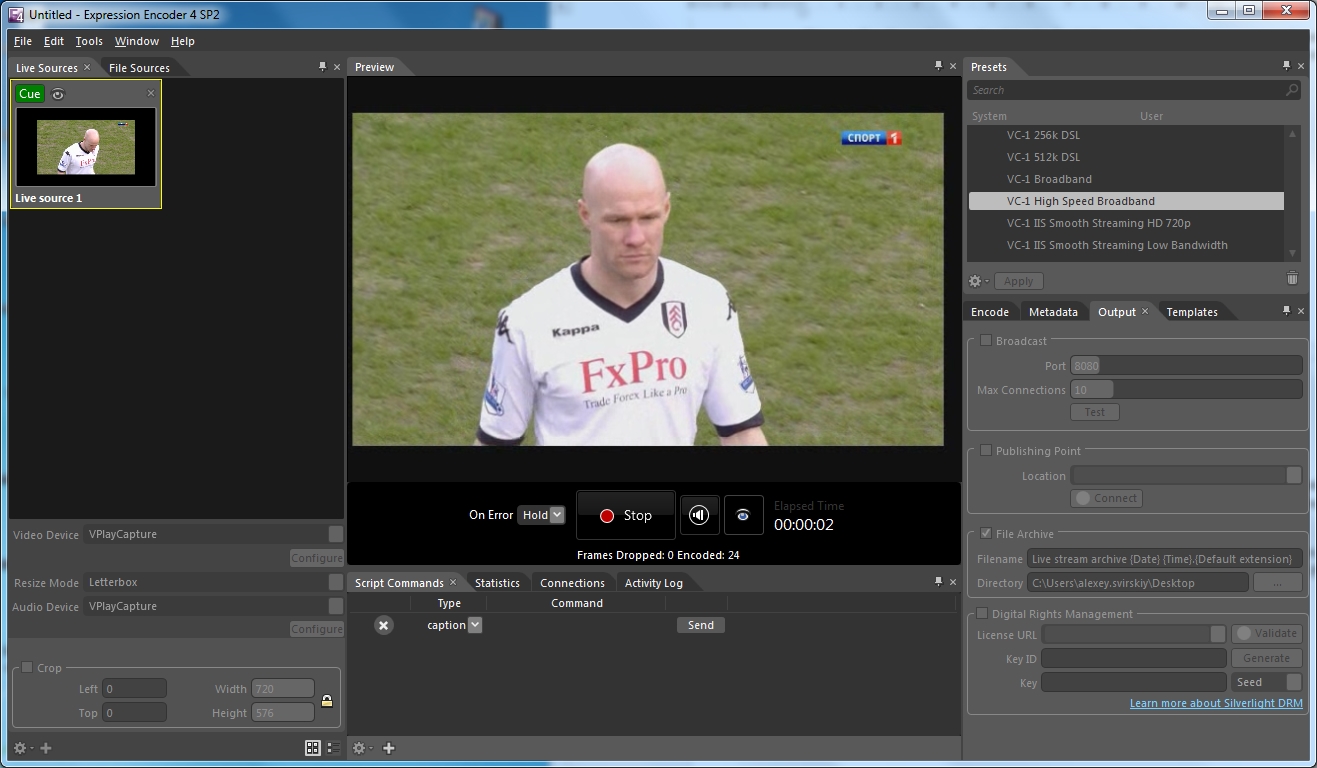Send the script command

click(701, 625)
